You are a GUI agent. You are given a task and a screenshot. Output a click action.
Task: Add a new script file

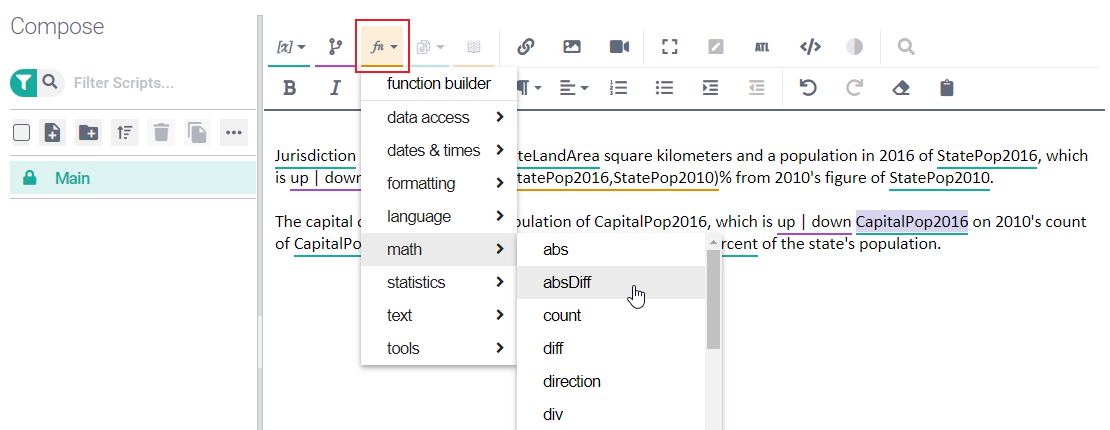point(53,132)
